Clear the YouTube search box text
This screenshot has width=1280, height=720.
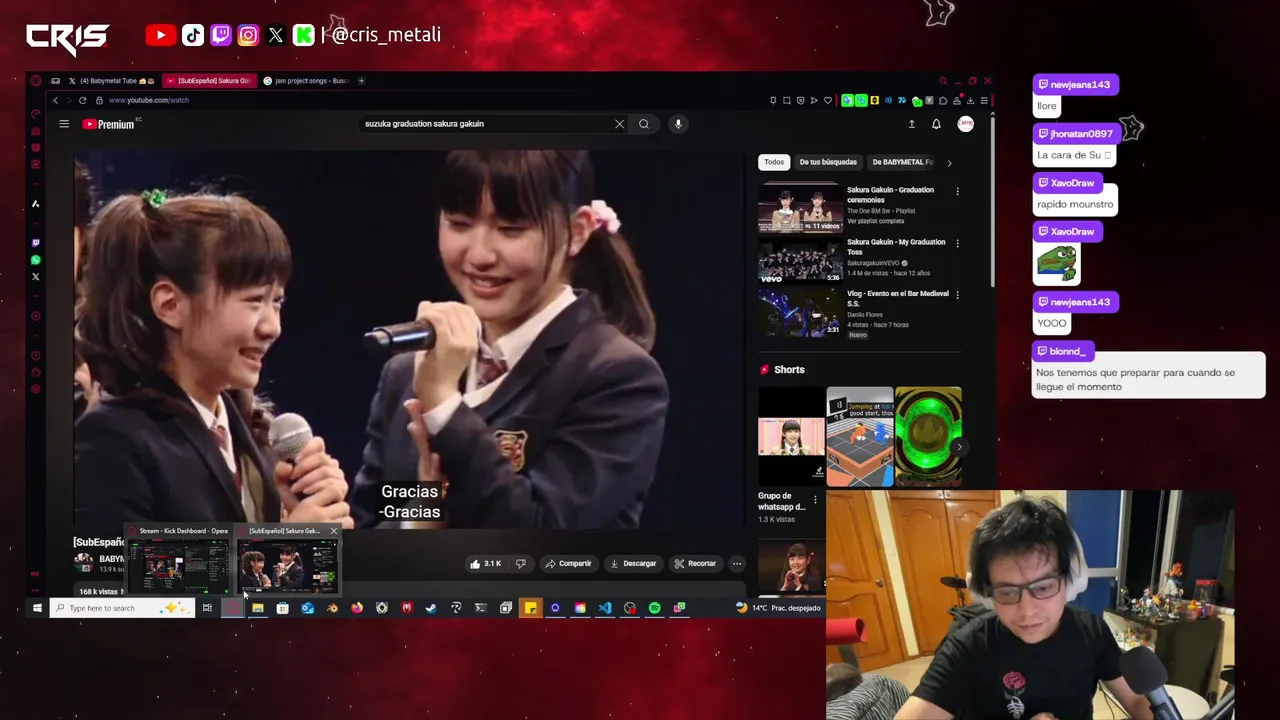(619, 124)
